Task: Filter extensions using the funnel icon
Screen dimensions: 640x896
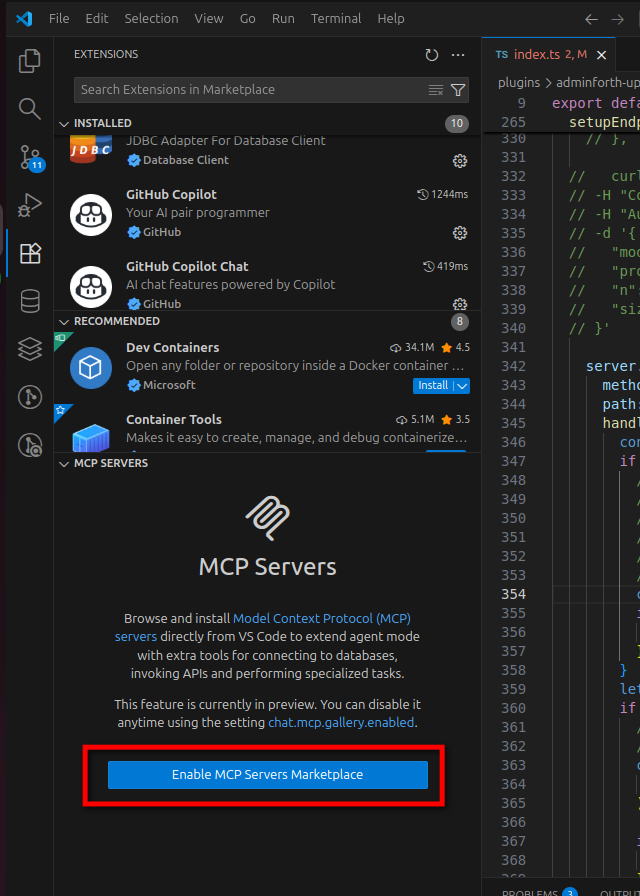Action: pyautogui.click(x=458, y=90)
